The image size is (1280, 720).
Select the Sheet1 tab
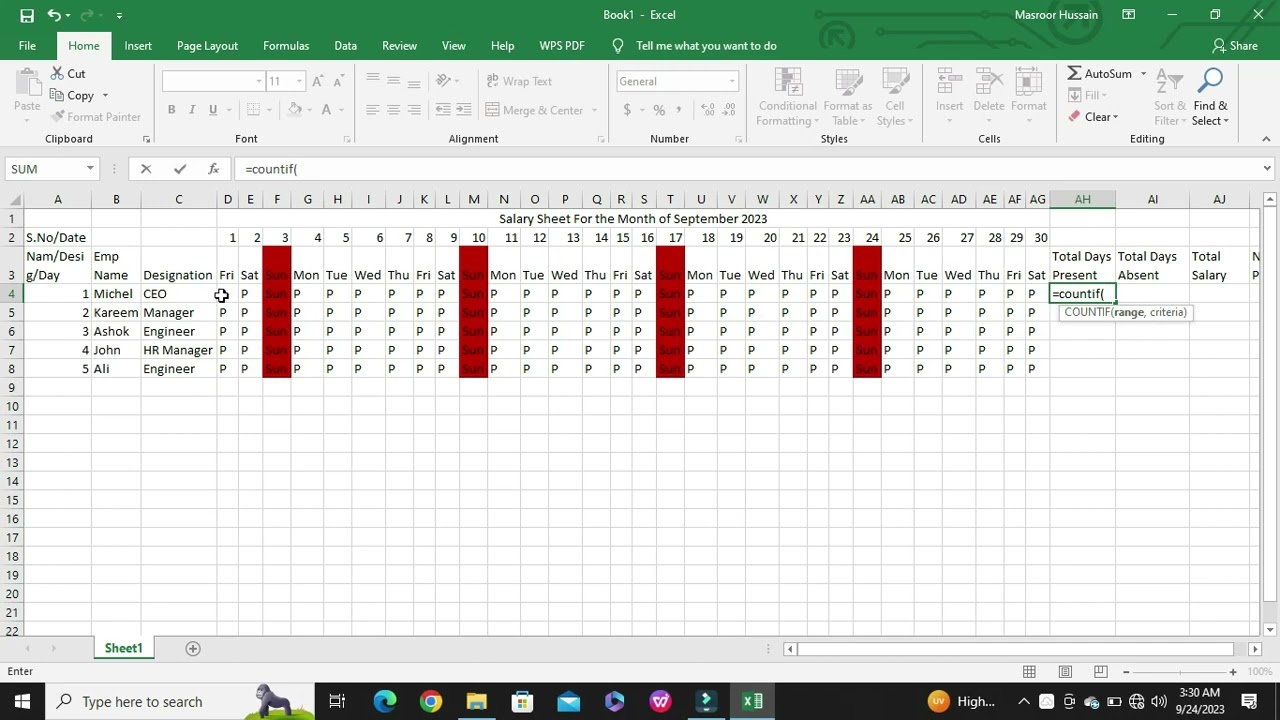point(124,649)
